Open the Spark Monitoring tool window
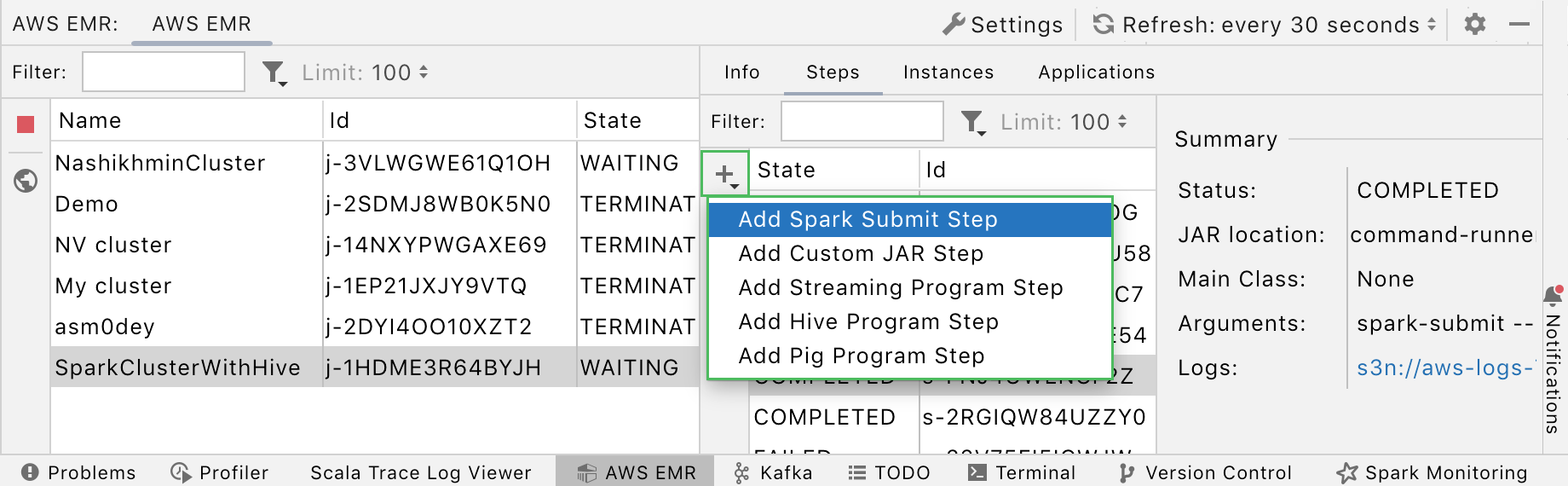The image size is (1568, 486). tap(1433, 472)
